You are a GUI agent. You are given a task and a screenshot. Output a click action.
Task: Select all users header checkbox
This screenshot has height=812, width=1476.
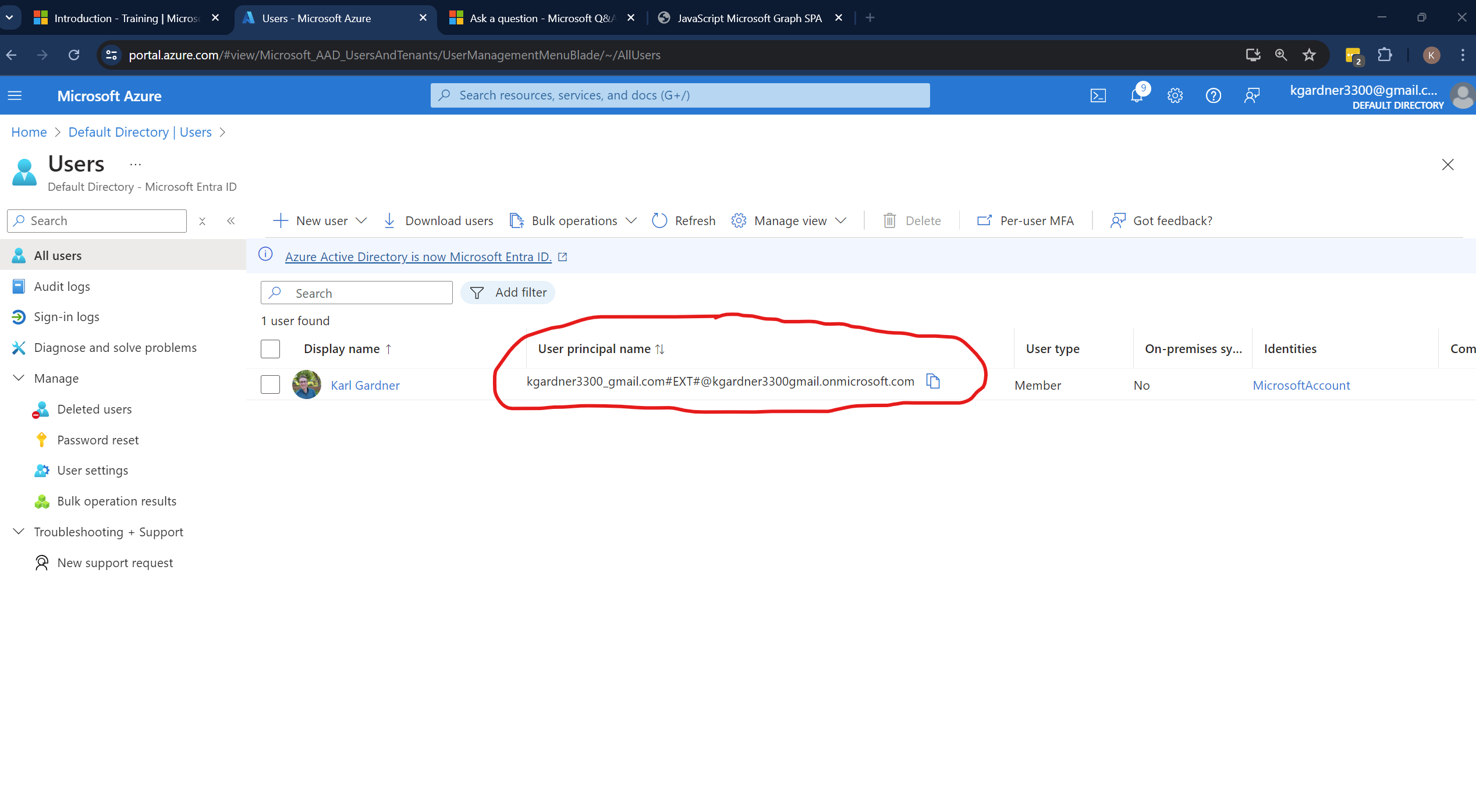pyautogui.click(x=270, y=349)
